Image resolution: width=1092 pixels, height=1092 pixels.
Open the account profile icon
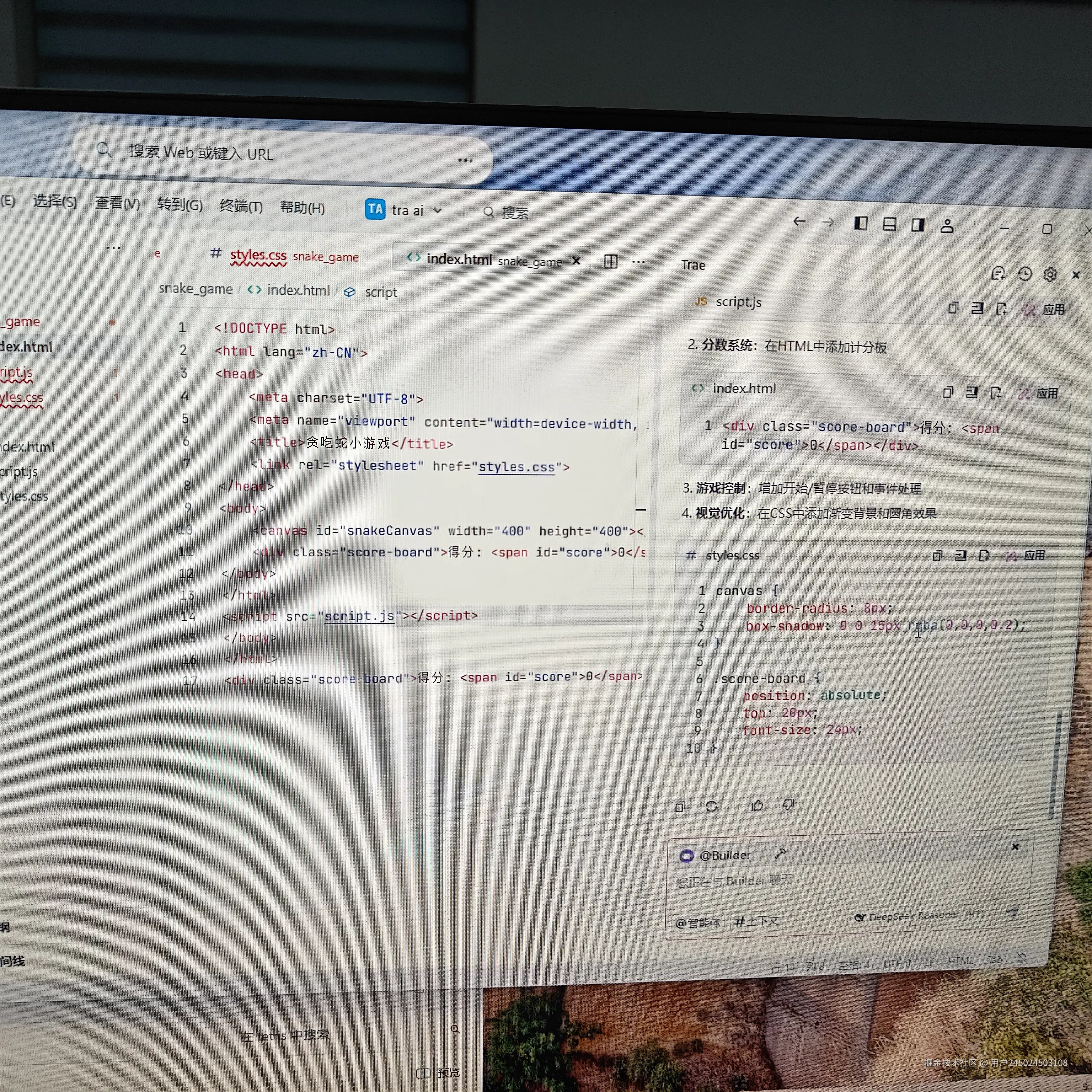point(947,226)
